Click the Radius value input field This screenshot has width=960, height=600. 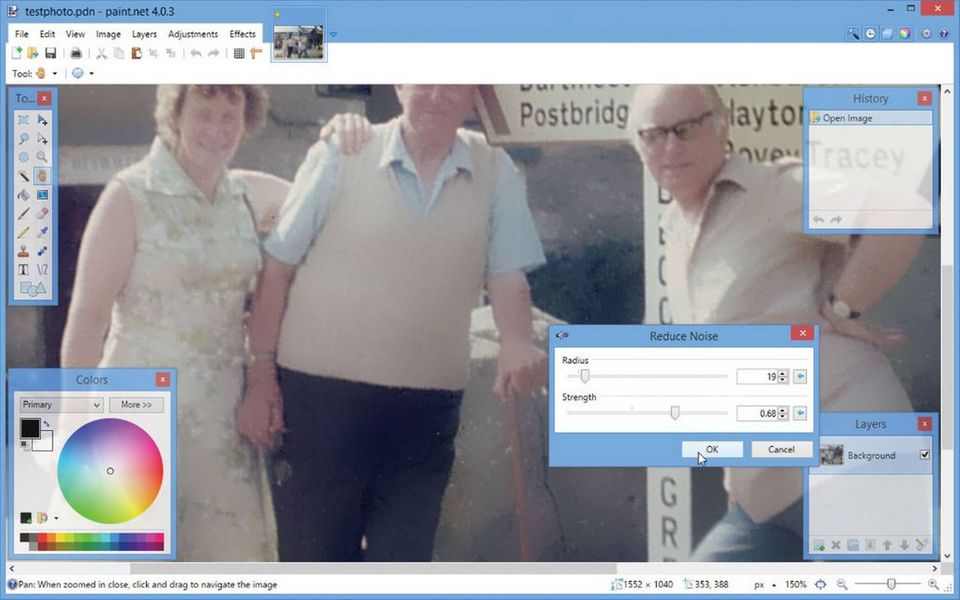(x=756, y=377)
